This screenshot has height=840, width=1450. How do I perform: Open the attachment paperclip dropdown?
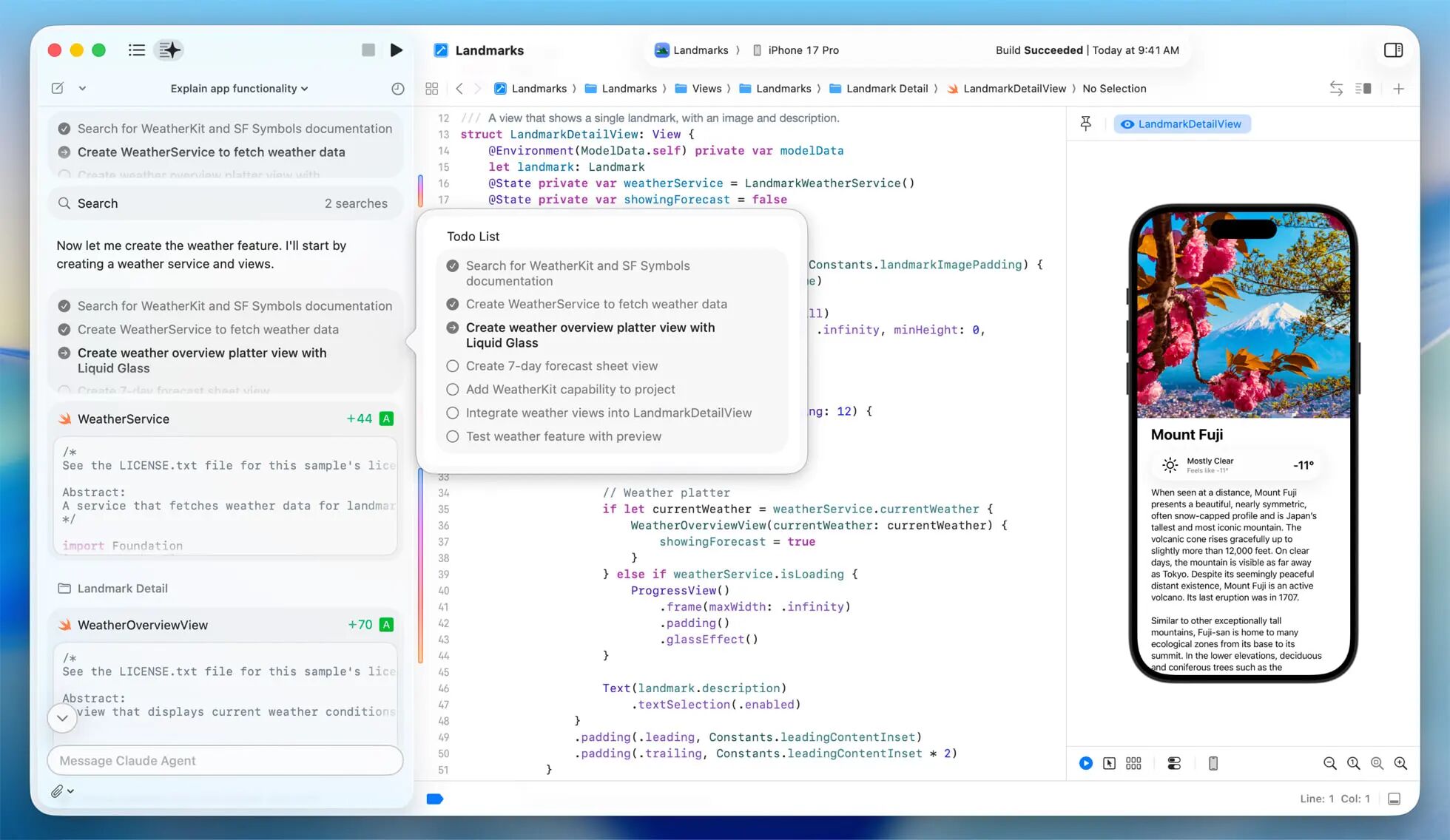[62, 790]
